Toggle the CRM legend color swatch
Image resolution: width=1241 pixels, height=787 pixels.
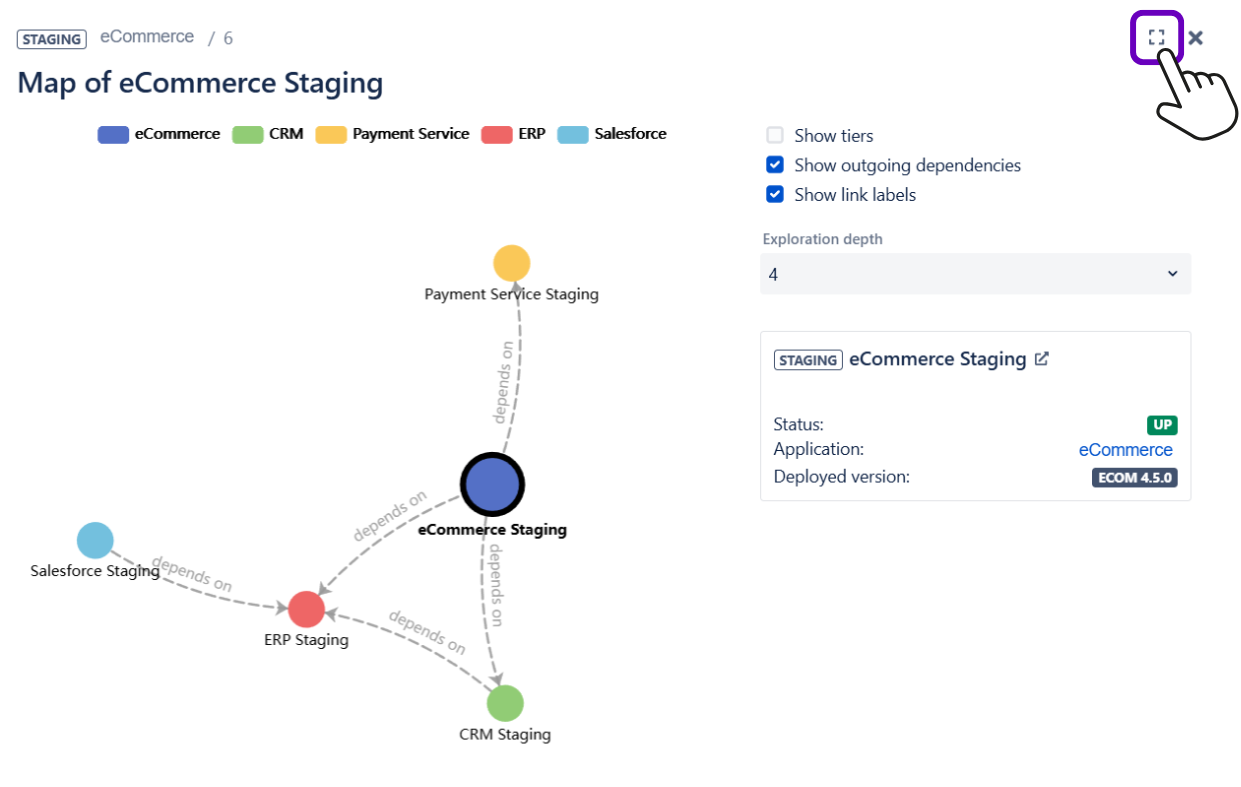[247, 134]
